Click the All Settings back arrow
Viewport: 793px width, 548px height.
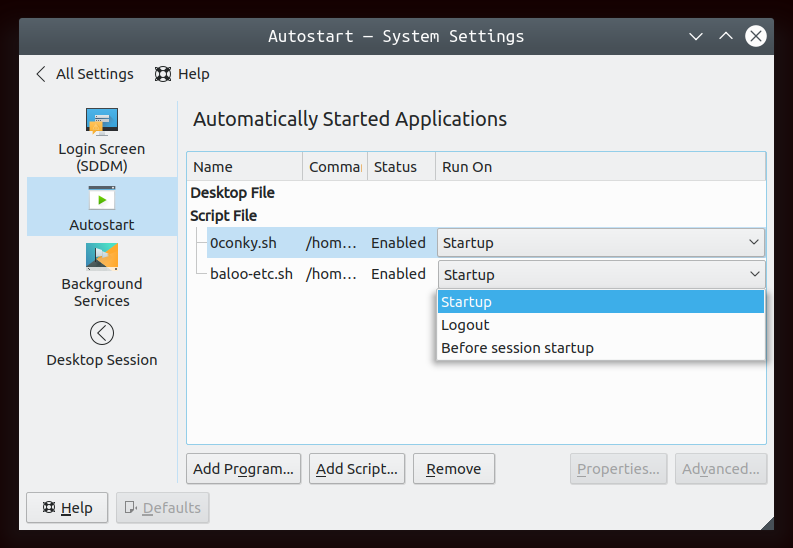41,74
